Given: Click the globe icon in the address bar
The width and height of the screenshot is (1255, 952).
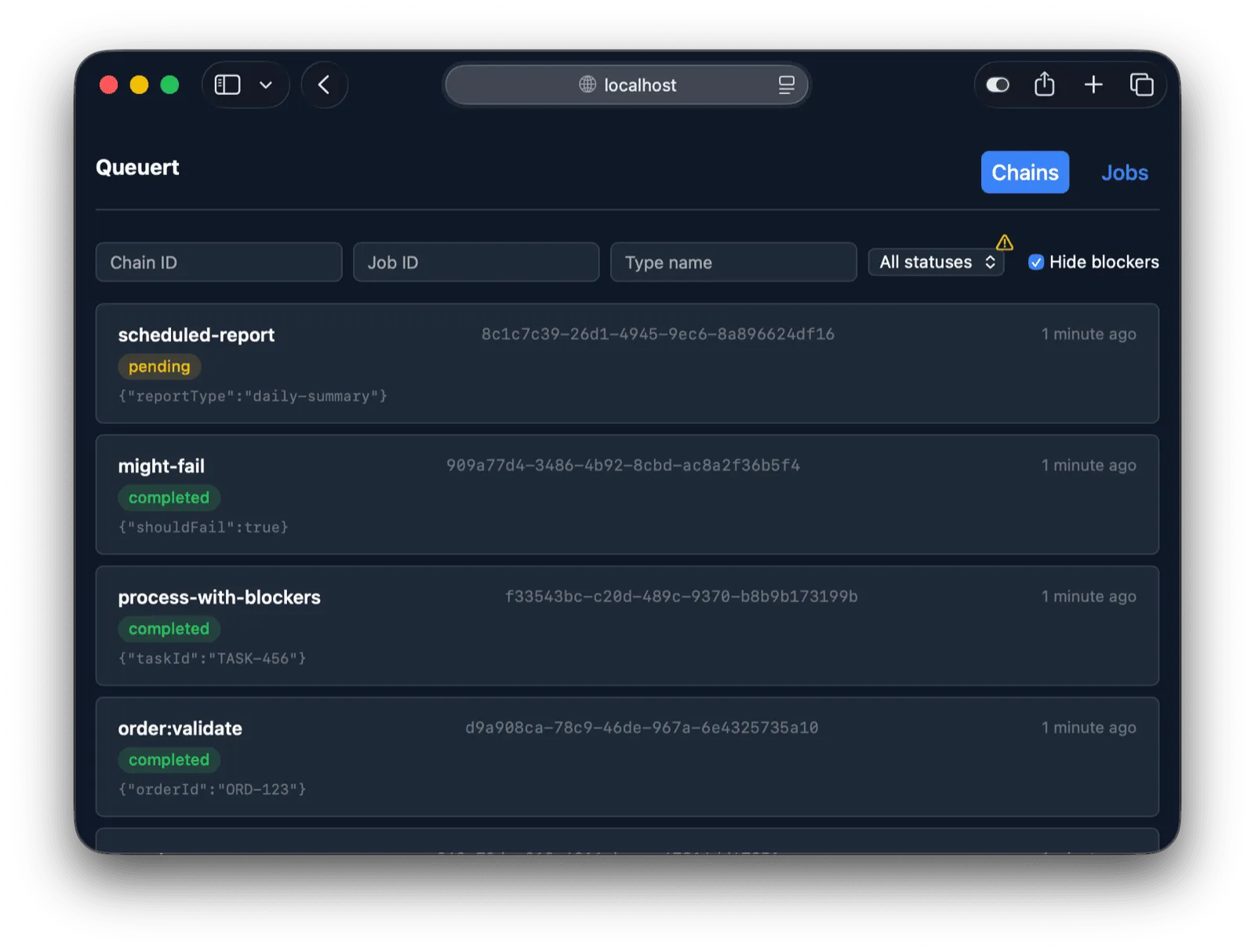Looking at the screenshot, I should point(587,85).
